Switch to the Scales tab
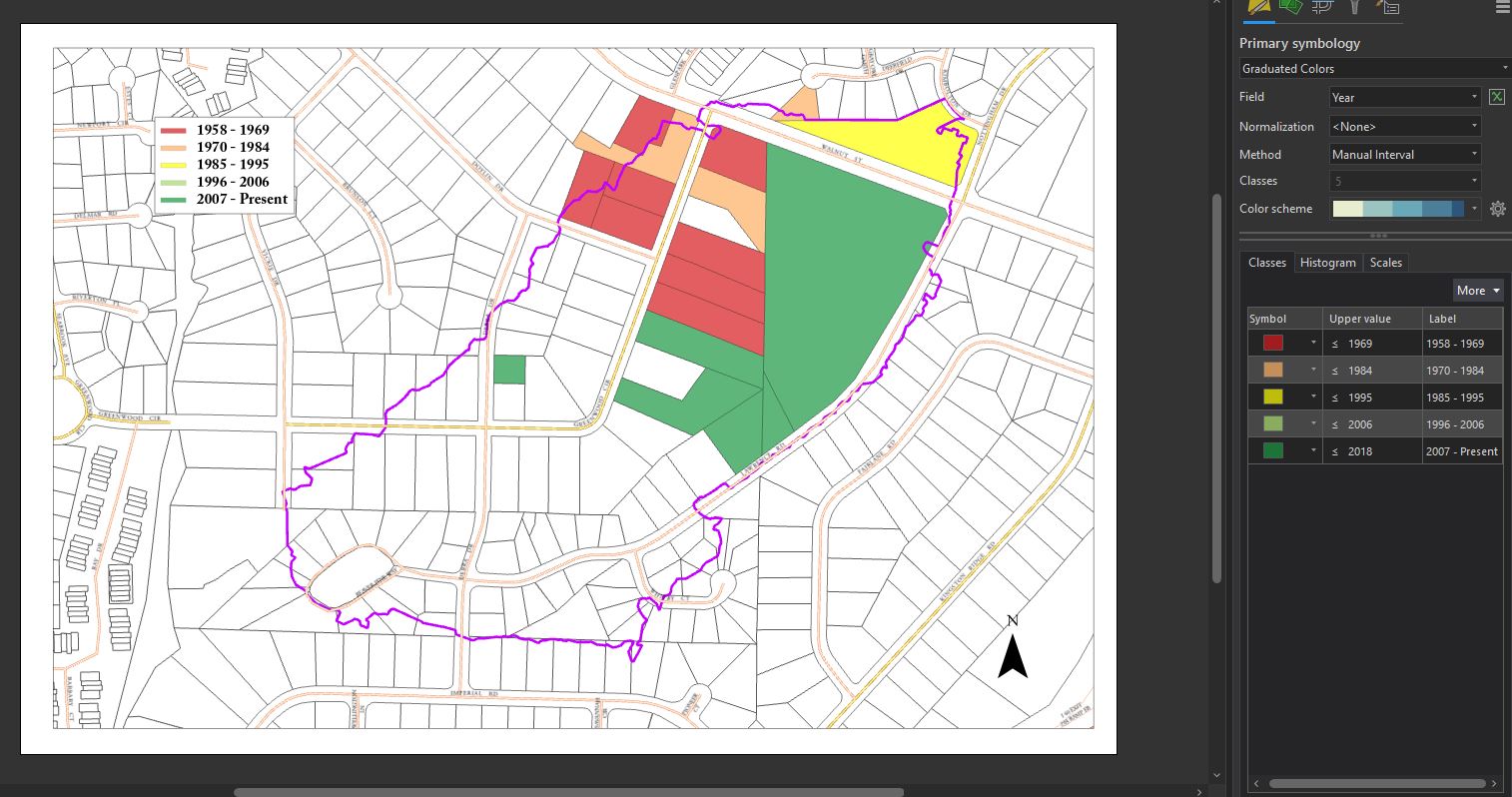Image resolution: width=1512 pixels, height=797 pixels. [1386, 263]
